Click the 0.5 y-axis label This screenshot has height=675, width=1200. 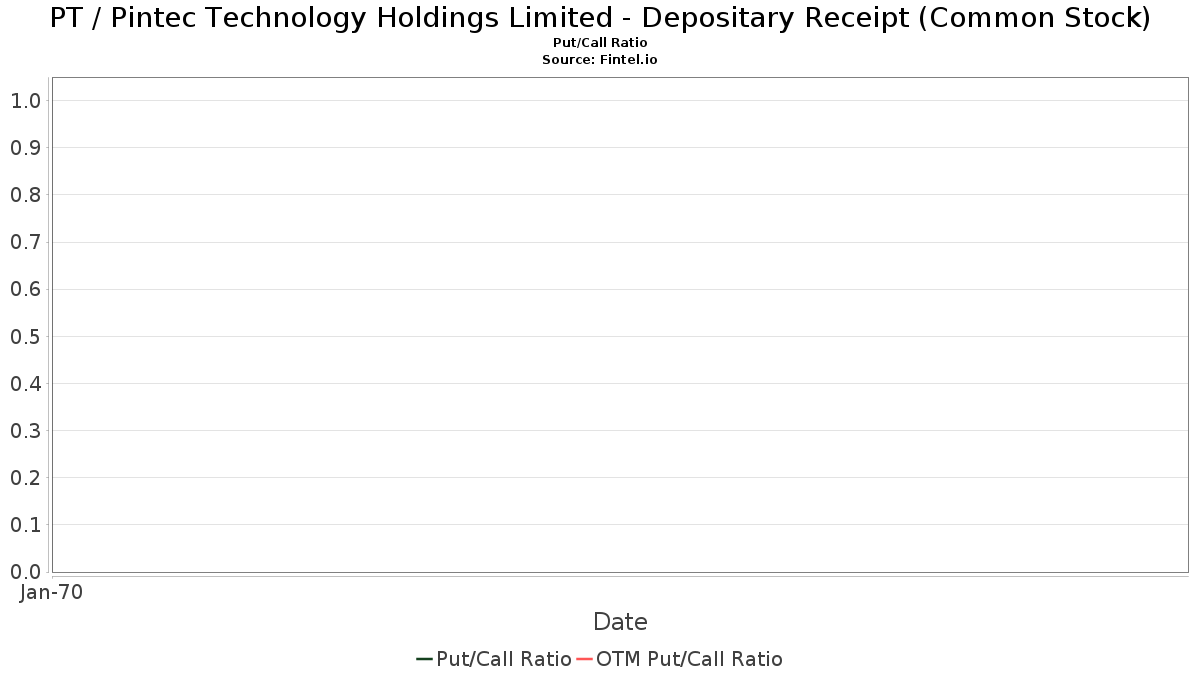25,337
